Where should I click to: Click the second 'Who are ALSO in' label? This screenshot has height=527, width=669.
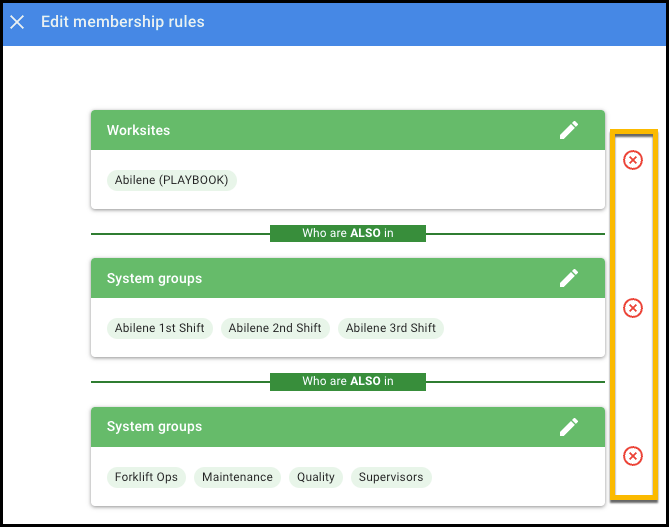click(348, 382)
